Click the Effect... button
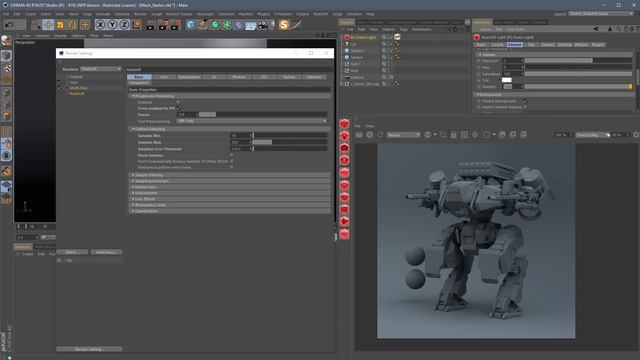640x360 pixels. point(72,252)
